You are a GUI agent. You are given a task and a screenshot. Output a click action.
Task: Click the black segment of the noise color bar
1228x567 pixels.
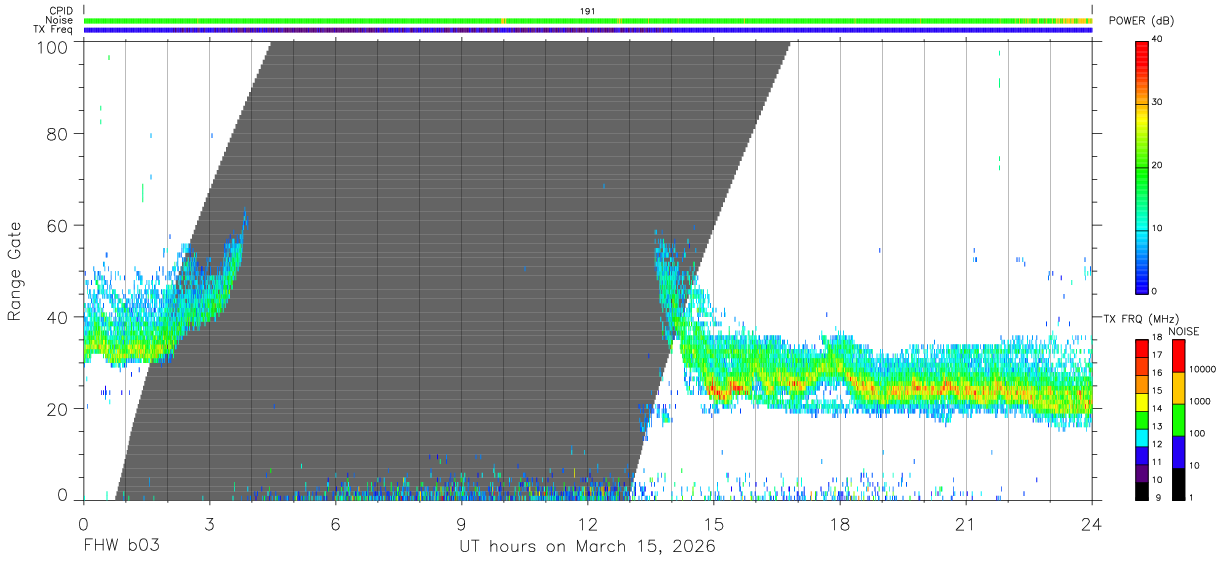pos(1179,484)
